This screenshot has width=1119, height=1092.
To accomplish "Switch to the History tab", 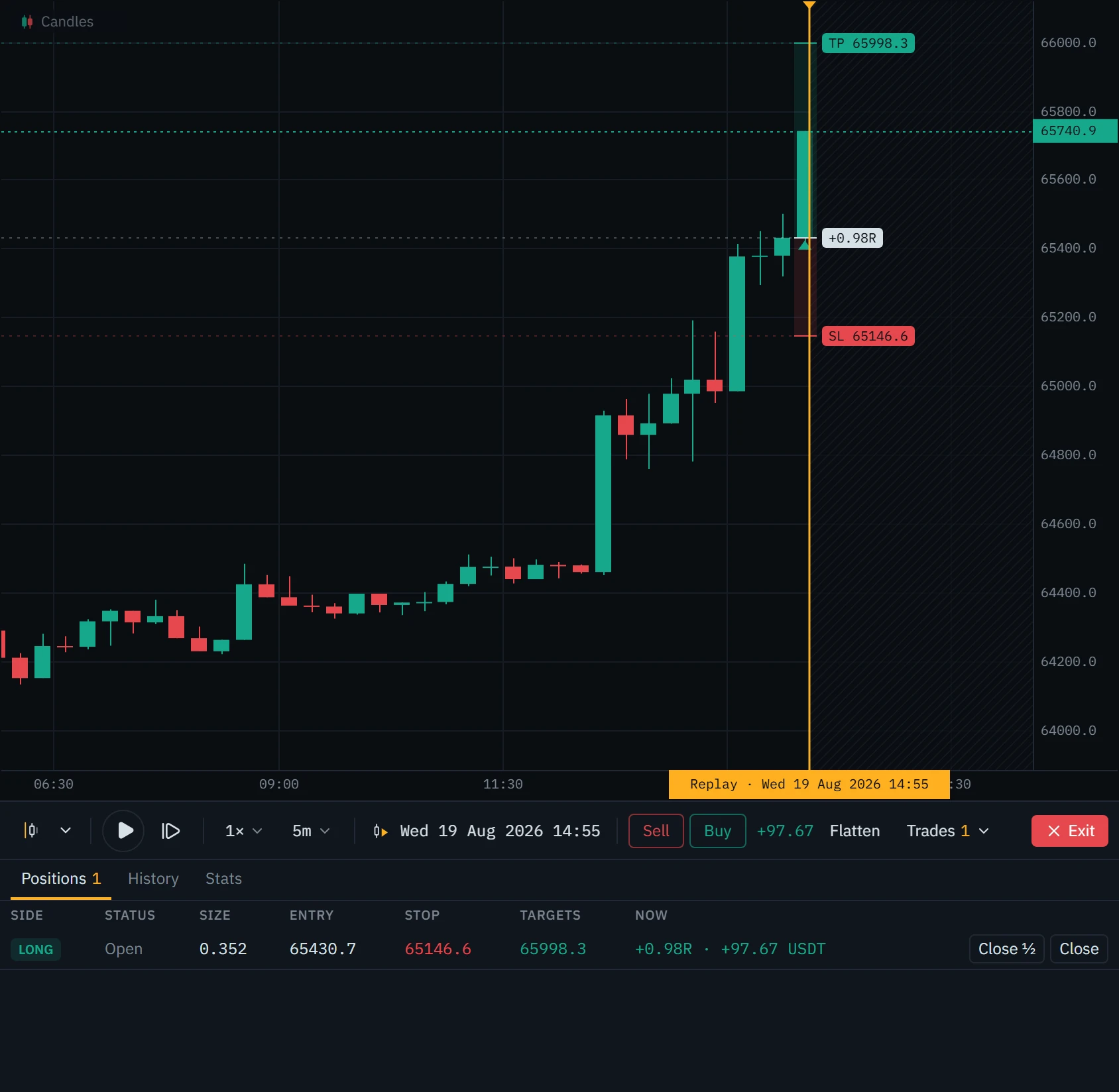I will (x=153, y=879).
